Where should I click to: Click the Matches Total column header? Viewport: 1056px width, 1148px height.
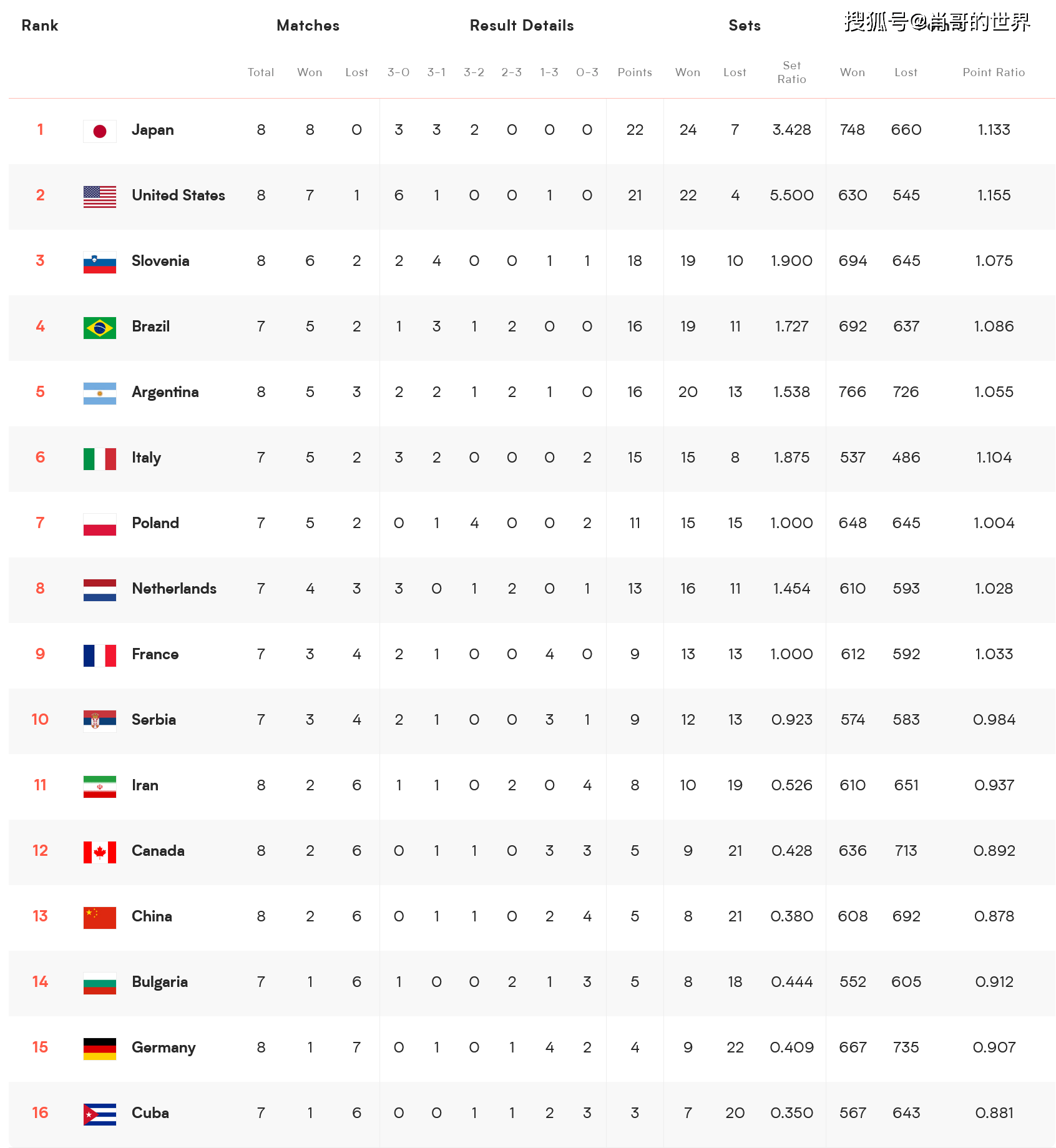click(261, 72)
